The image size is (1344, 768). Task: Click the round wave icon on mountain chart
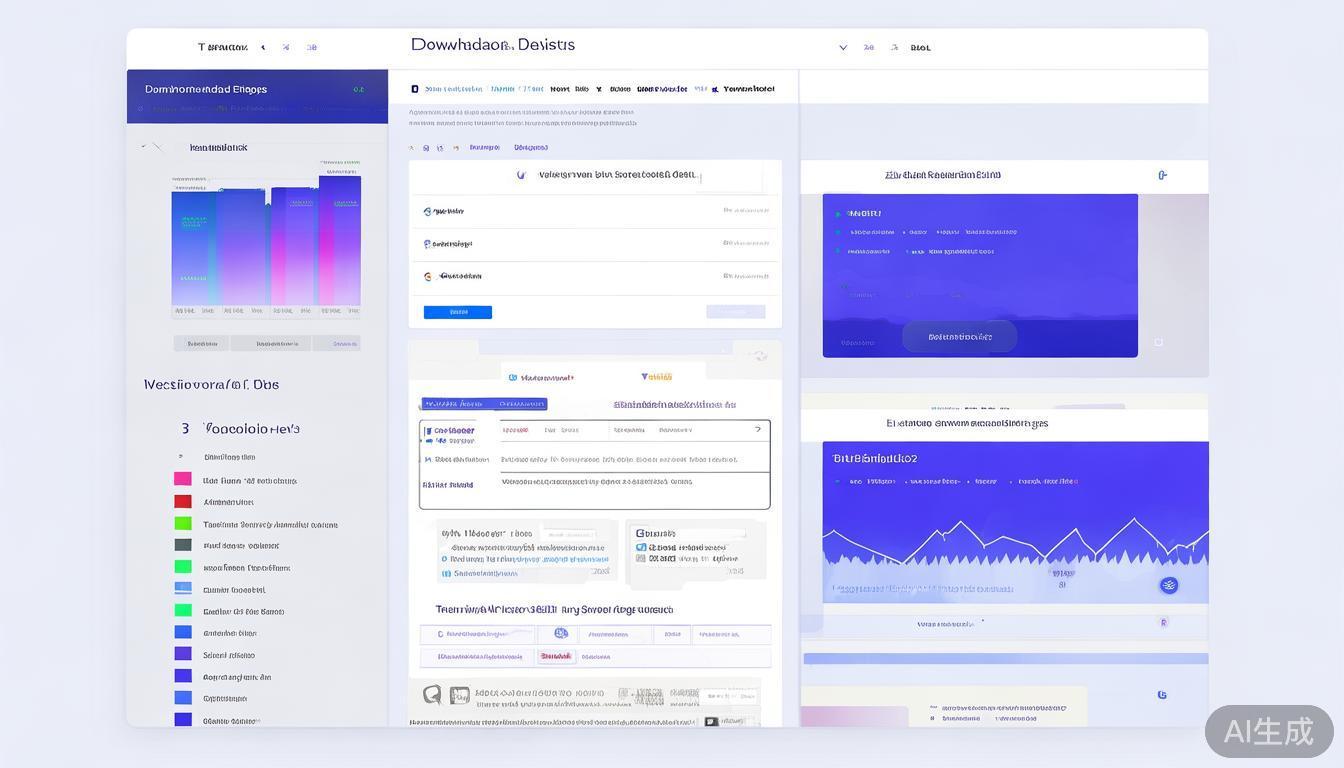(1169, 585)
